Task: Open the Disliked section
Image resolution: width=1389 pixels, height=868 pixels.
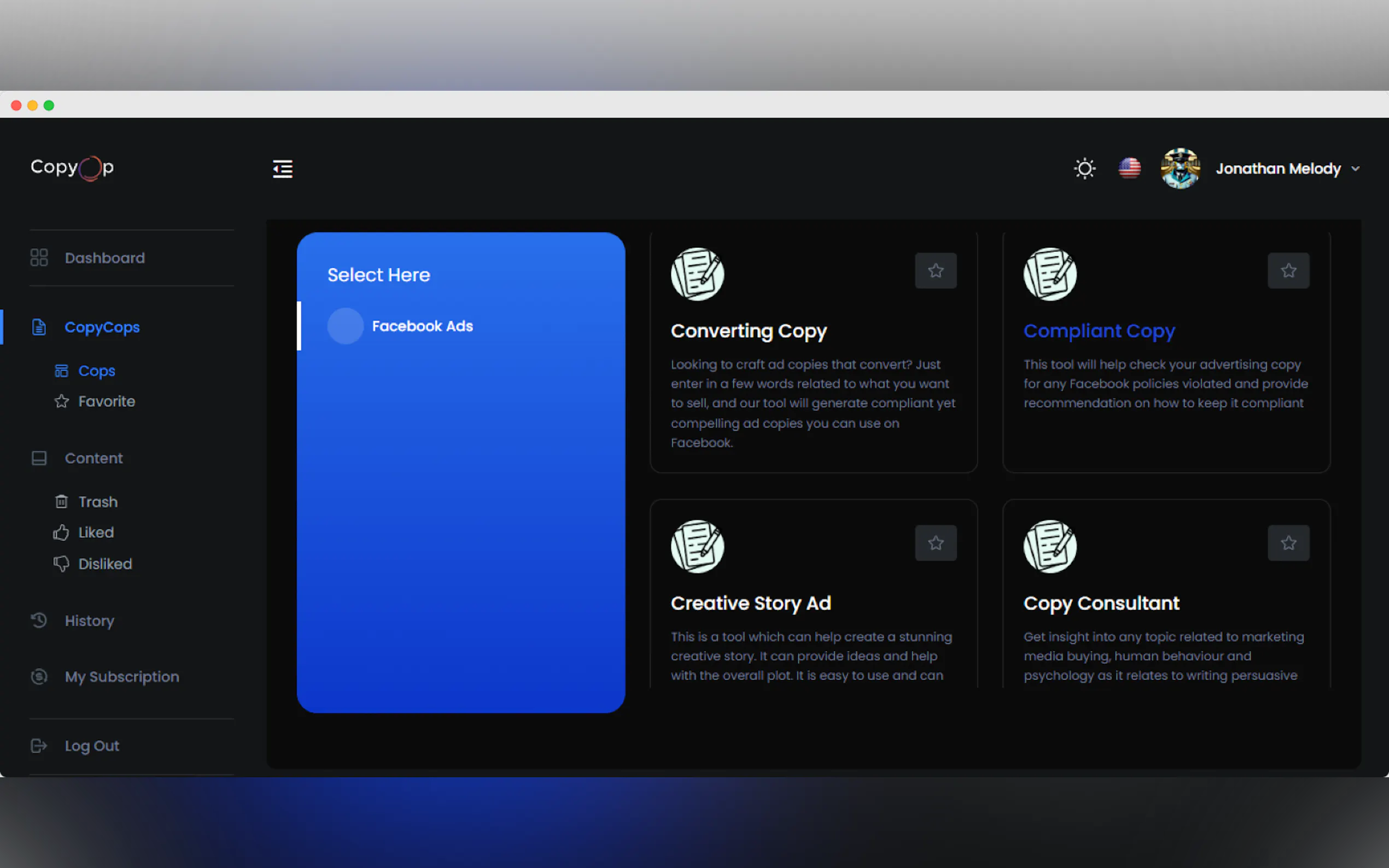Action: click(x=104, y=563)
